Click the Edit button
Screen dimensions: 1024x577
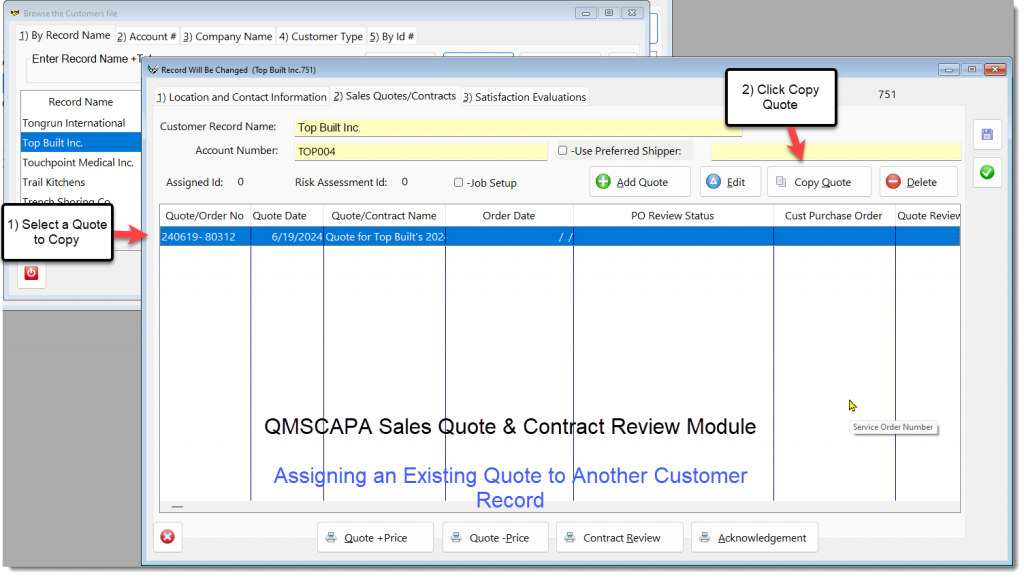pyautogui.click(x=729, y=182)
